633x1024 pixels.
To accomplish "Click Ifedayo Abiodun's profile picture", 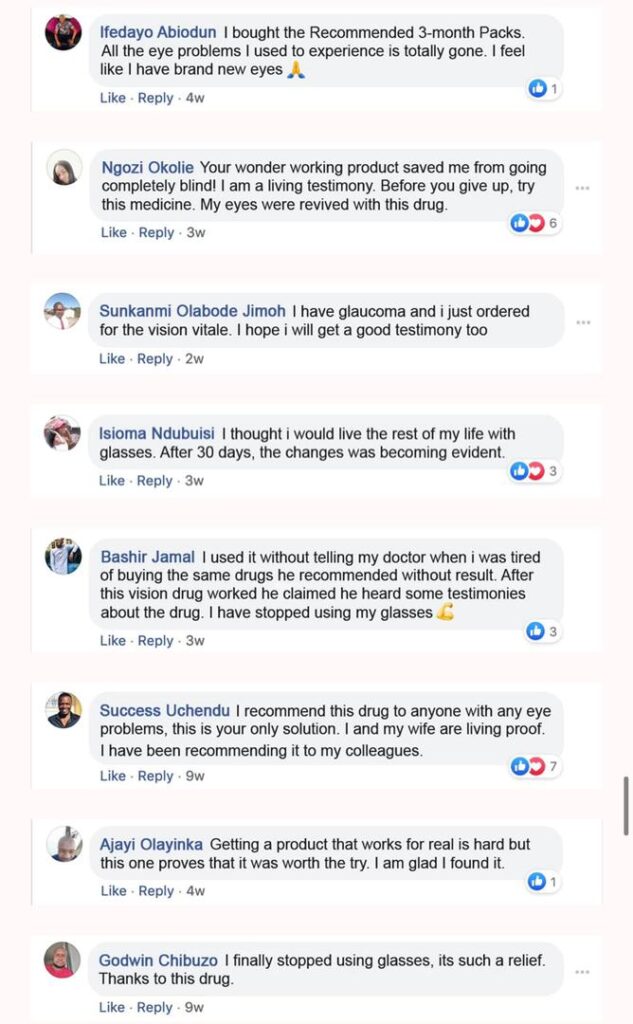I will pyautogui.click(x=64, y=33).
